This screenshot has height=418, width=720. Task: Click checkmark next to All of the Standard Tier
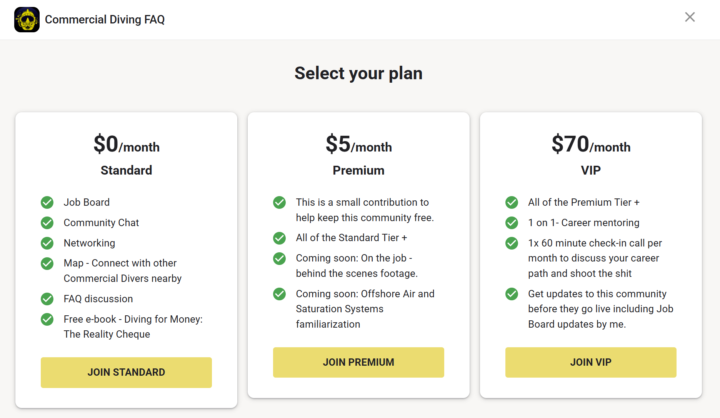point(279,238)
